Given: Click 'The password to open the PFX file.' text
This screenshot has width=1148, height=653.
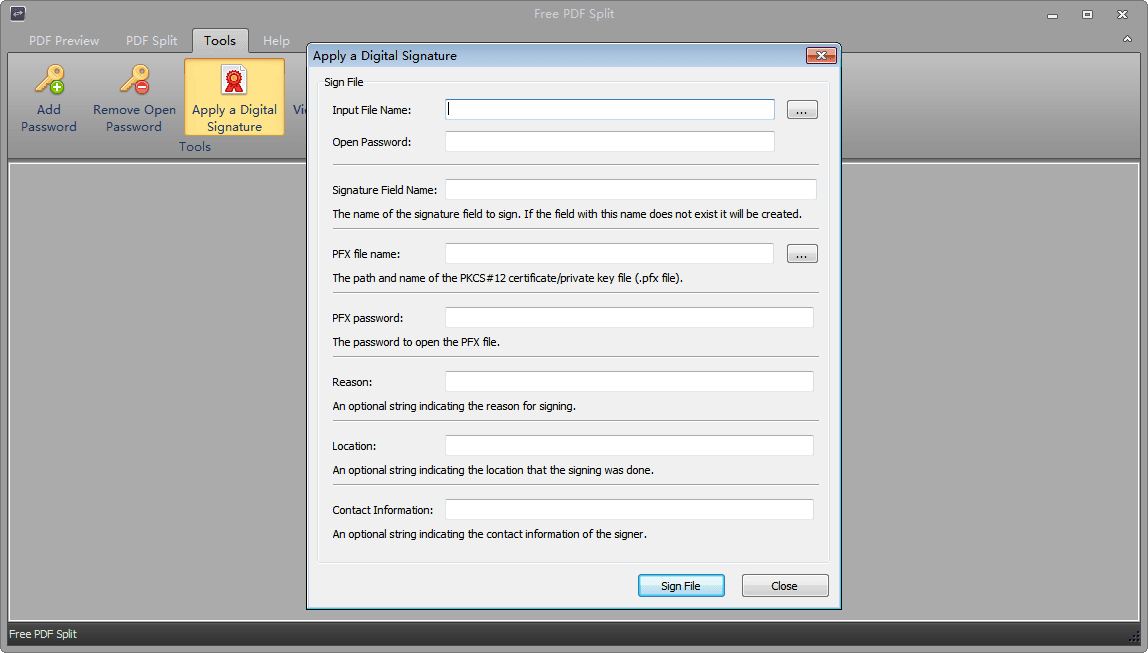Looking at the screenshot, I should (x=416, y=342).
